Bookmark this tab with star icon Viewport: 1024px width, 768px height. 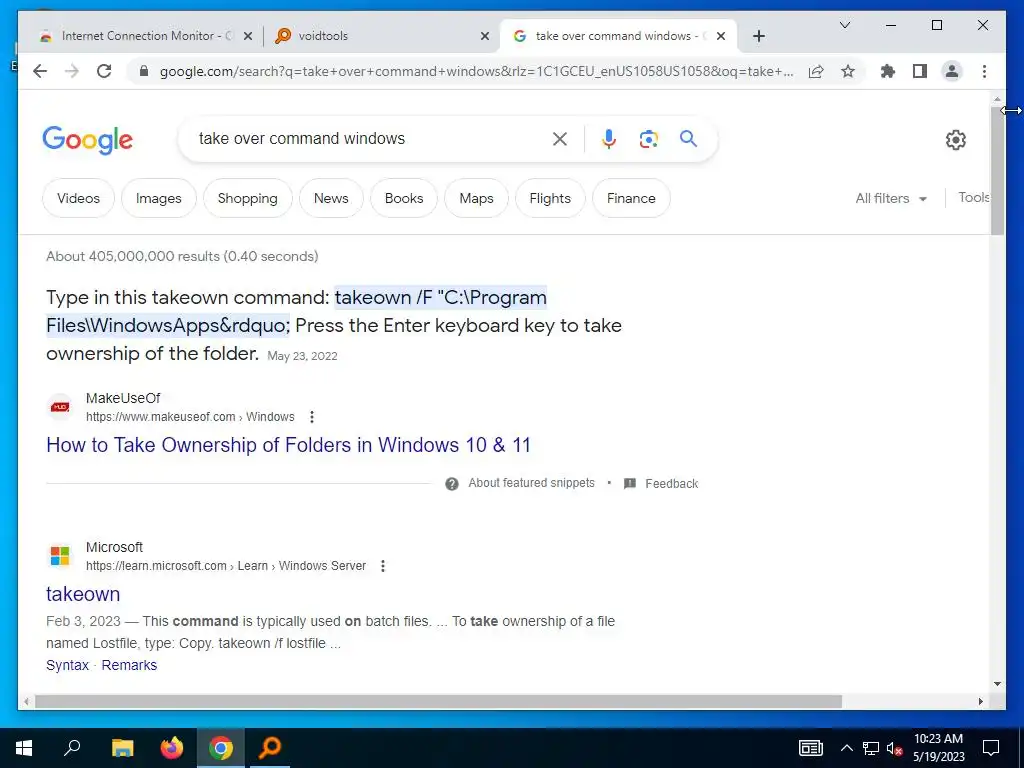[848, 71]
